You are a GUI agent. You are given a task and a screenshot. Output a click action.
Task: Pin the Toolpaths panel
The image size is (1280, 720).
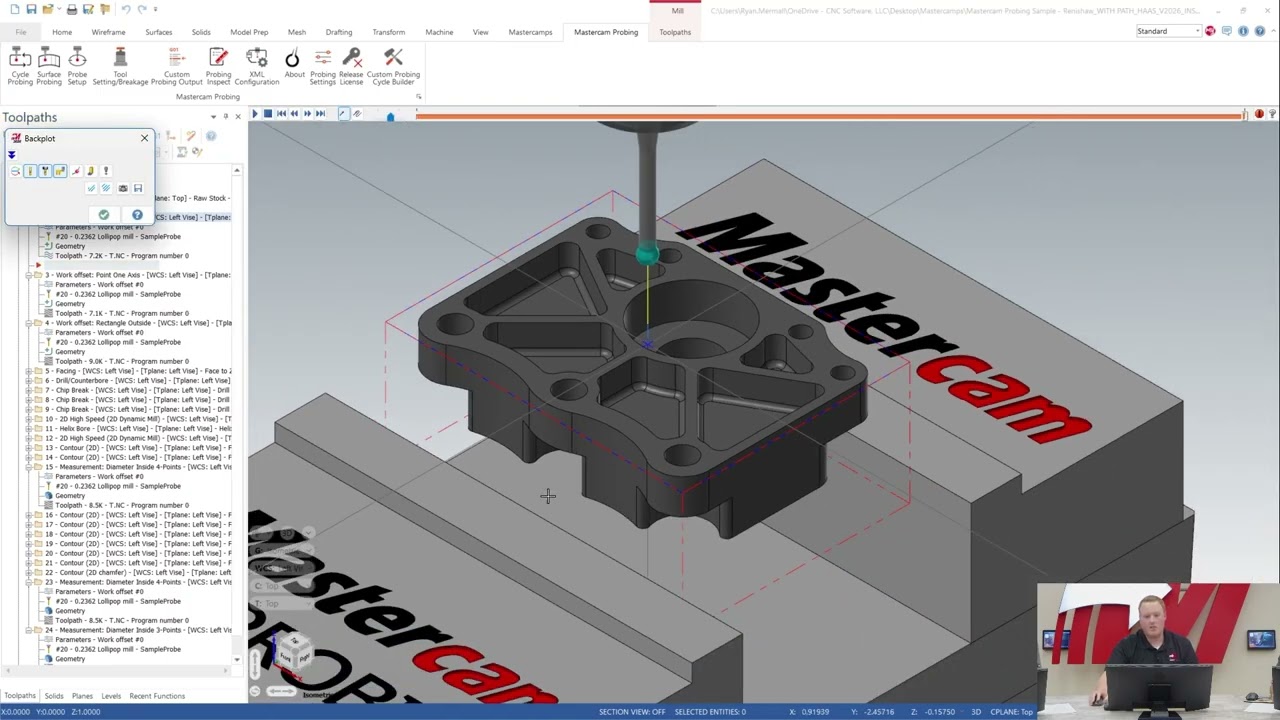tap(225, 117)
